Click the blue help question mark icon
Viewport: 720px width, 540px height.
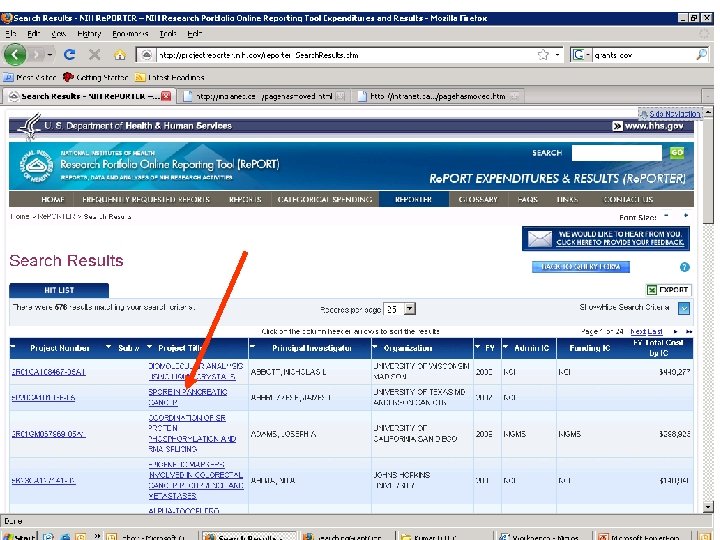point(684,267)
